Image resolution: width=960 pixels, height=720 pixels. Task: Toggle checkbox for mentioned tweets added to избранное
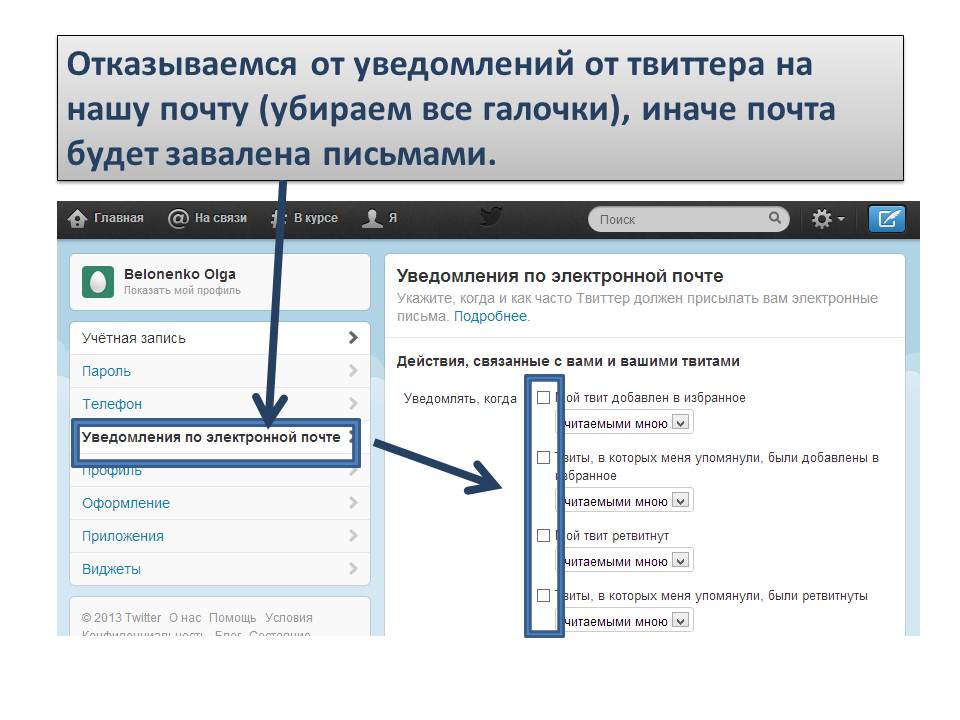[543, 457]
